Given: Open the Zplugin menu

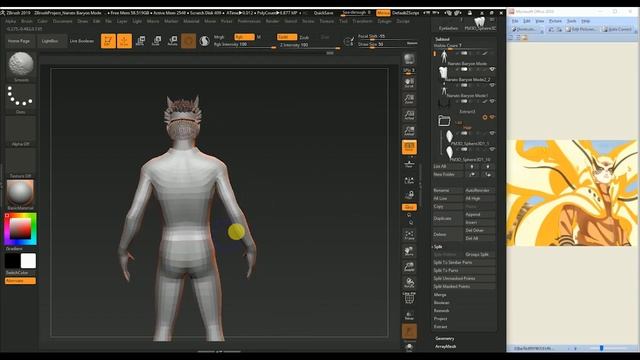Looking at the screenshot, I should [x=384, y=21].
